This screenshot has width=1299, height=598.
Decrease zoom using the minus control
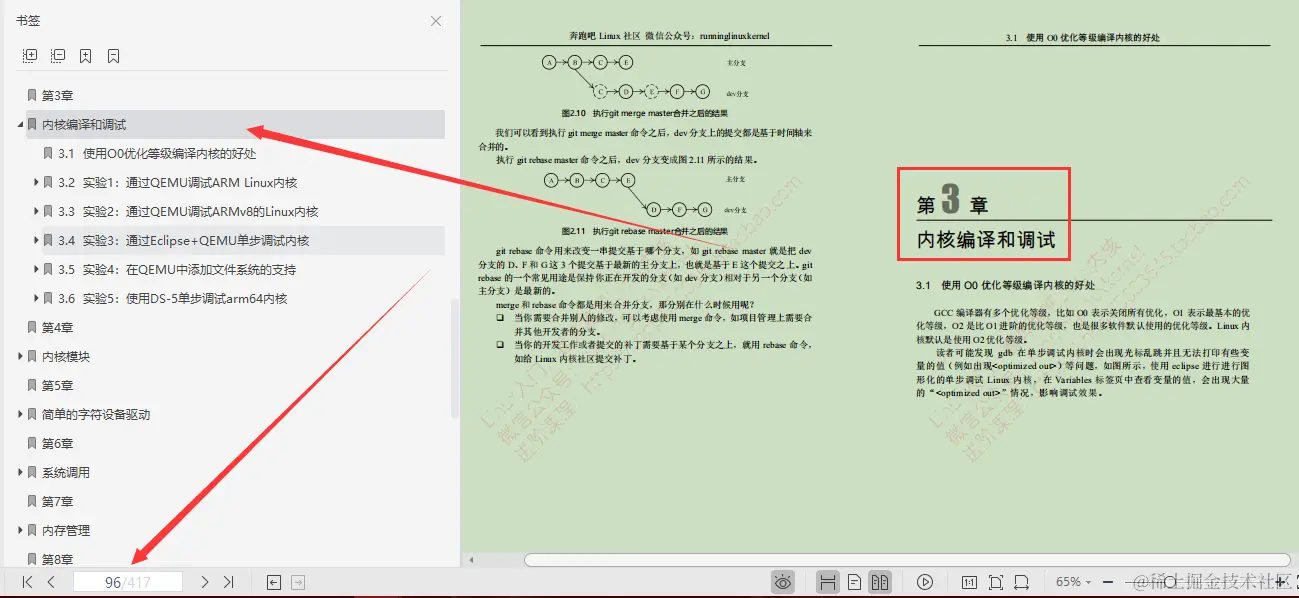point(1107,582)
